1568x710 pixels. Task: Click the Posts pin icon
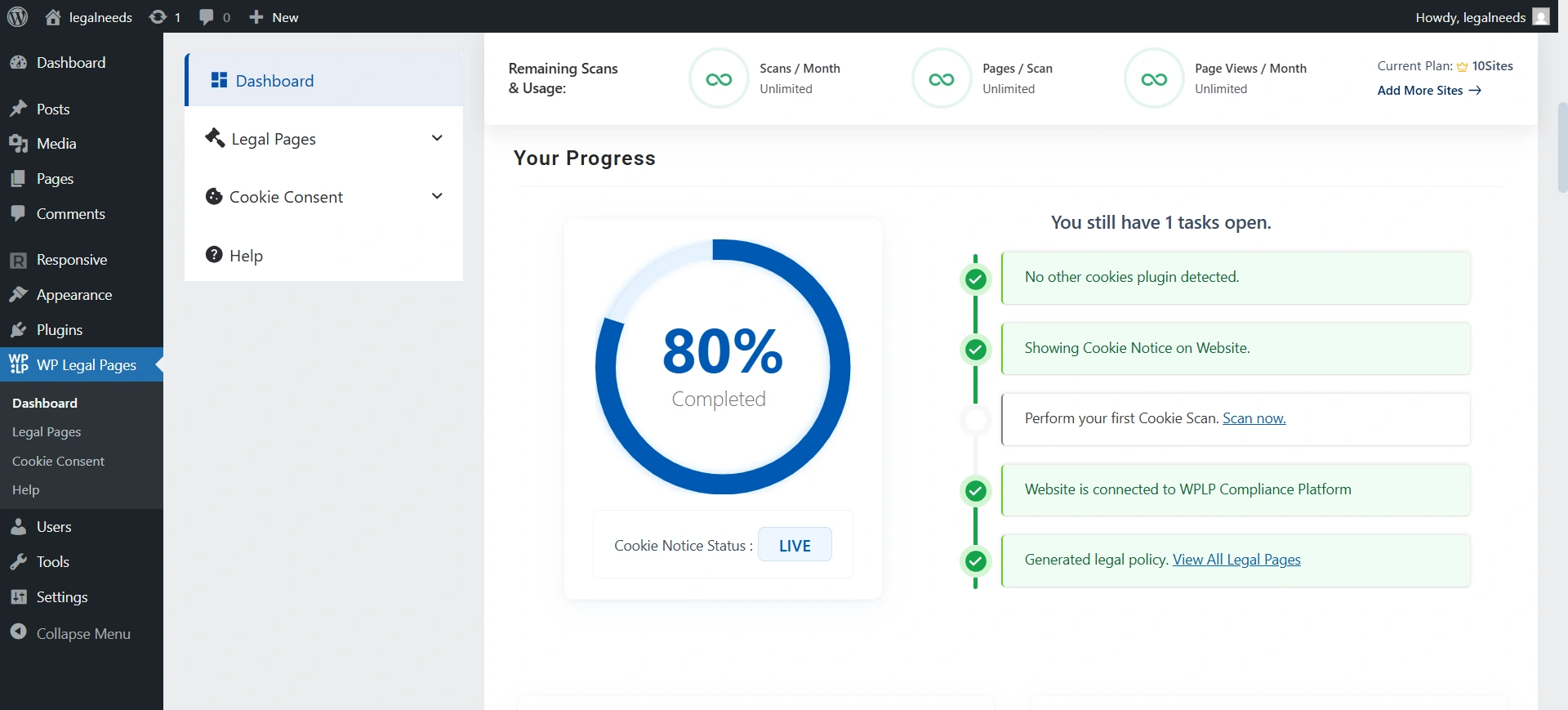18,109
